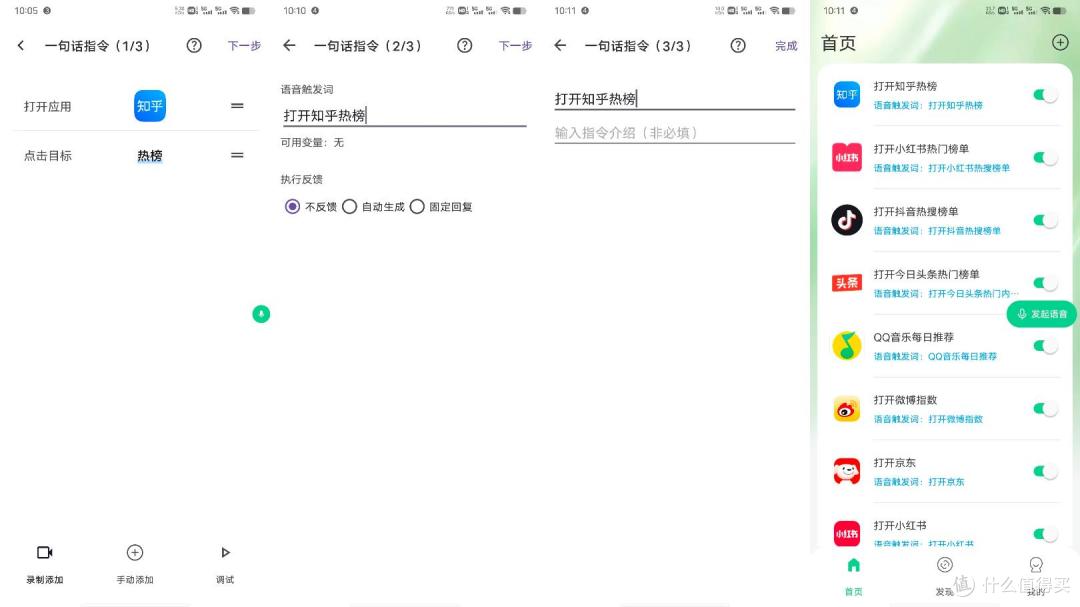Grab reorder handle of 点击目标 row
The image size is (1080, 607).
click(237, 155)
